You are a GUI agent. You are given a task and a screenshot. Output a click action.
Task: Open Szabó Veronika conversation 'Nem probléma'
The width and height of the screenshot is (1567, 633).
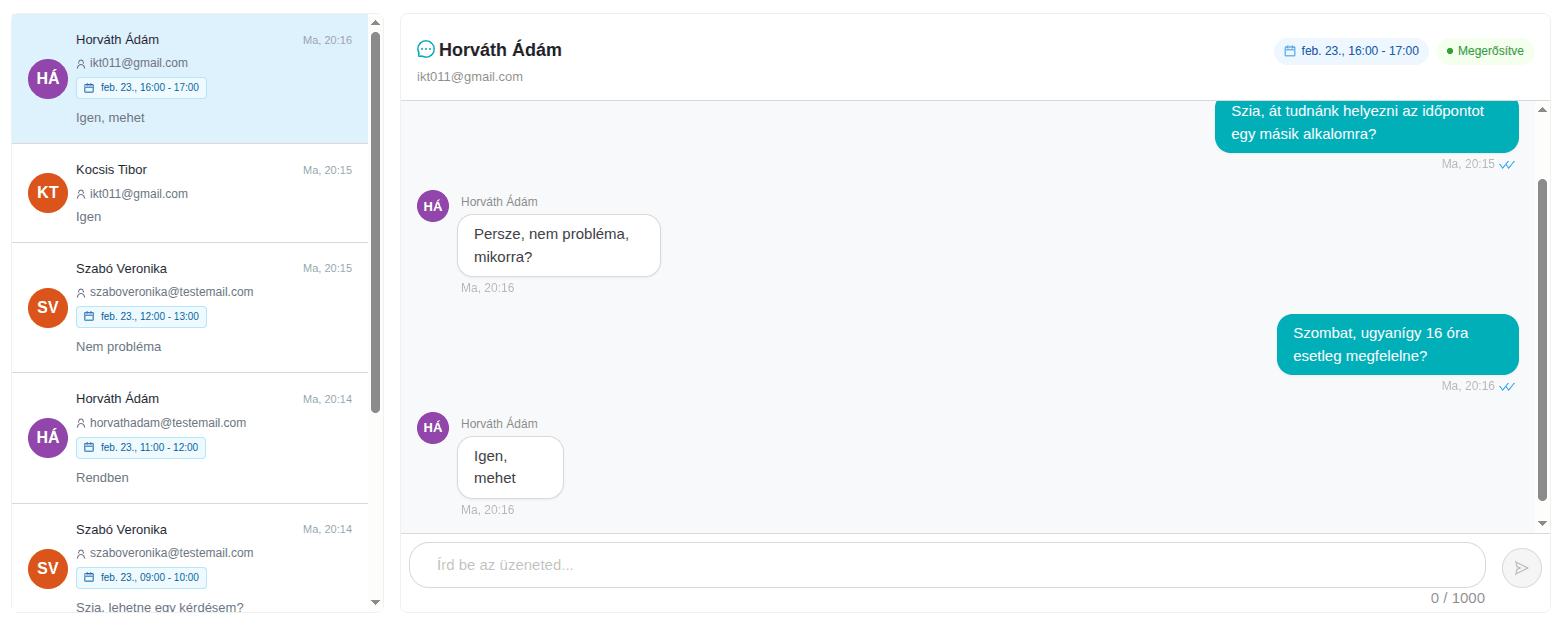pos(190,308)
